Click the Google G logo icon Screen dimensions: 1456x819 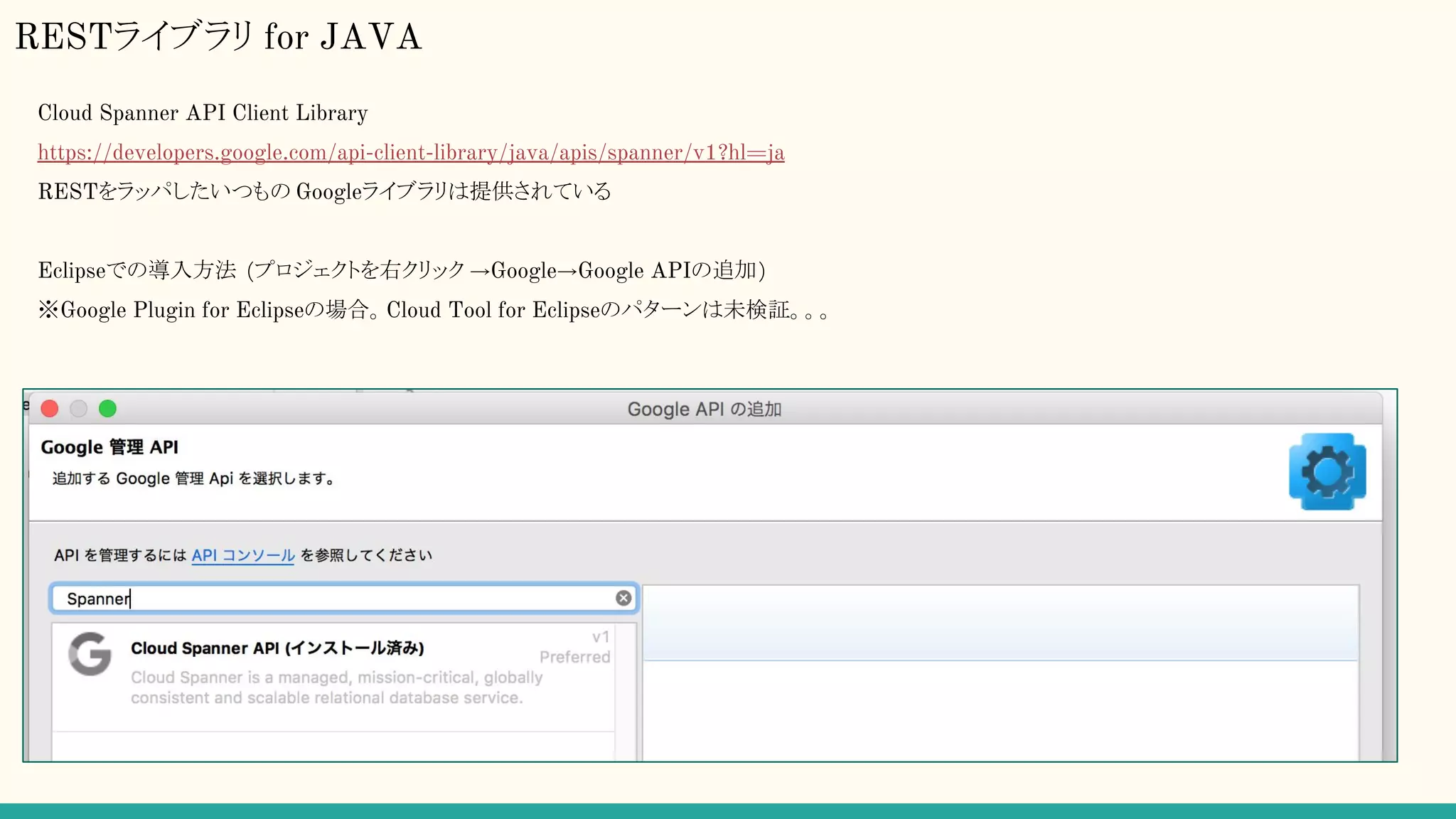click(90, 653)
